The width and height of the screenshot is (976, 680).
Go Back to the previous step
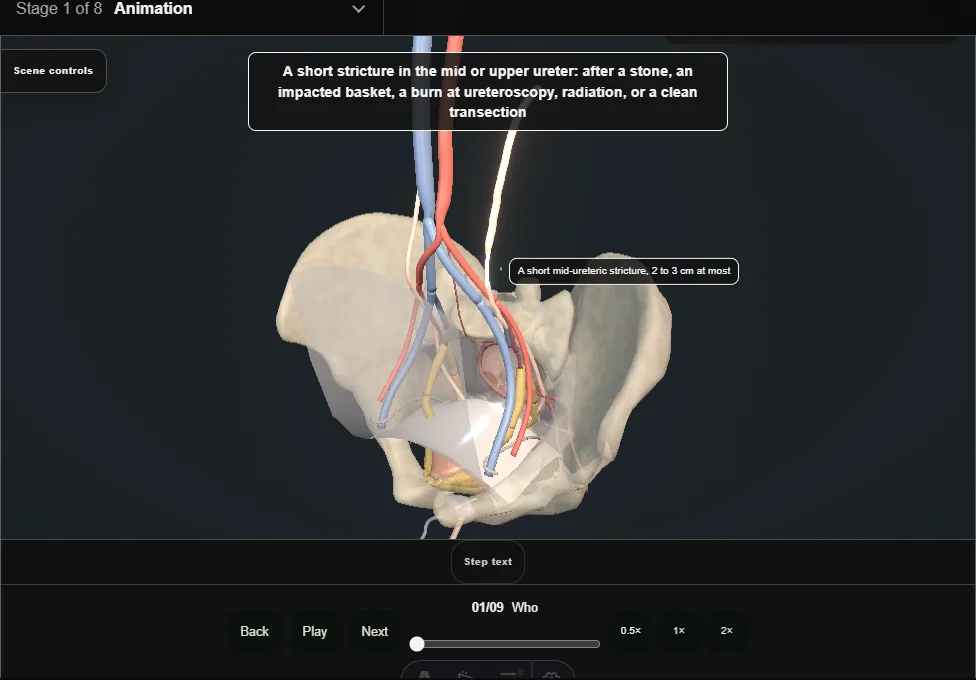[255, 631]
